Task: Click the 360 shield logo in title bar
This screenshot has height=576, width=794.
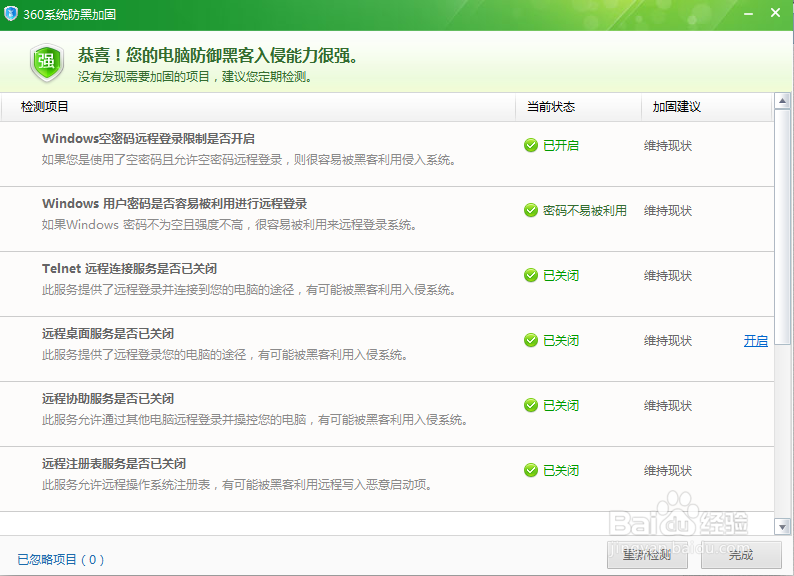Action: pos(11,14)
